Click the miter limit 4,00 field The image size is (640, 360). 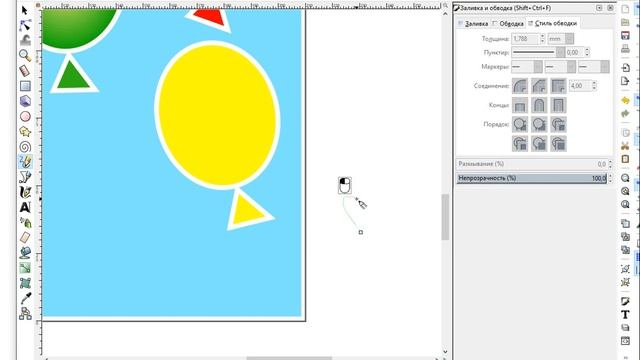click(580, 86)
